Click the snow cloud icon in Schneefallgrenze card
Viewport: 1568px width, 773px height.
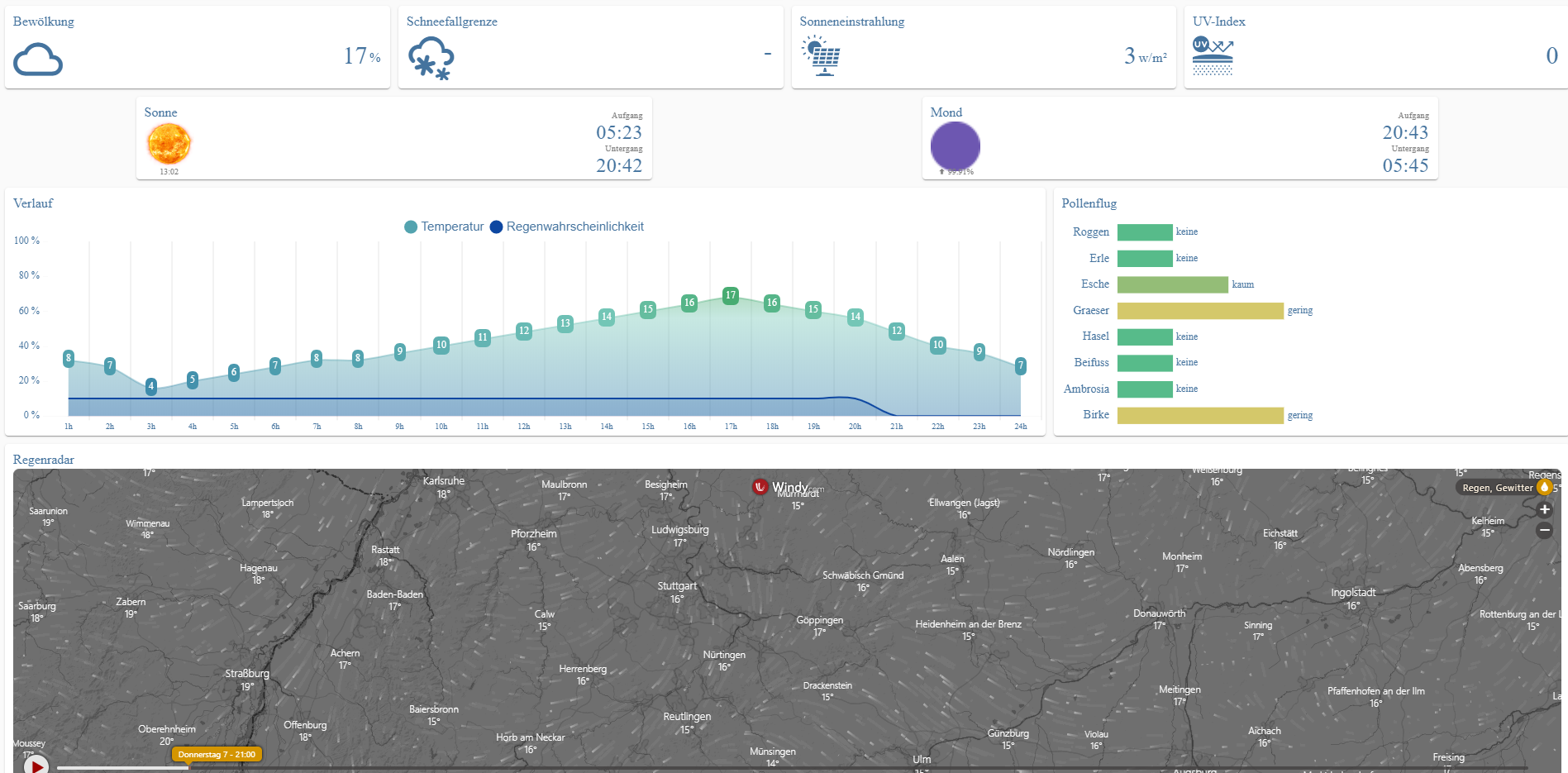coord(431,58)
